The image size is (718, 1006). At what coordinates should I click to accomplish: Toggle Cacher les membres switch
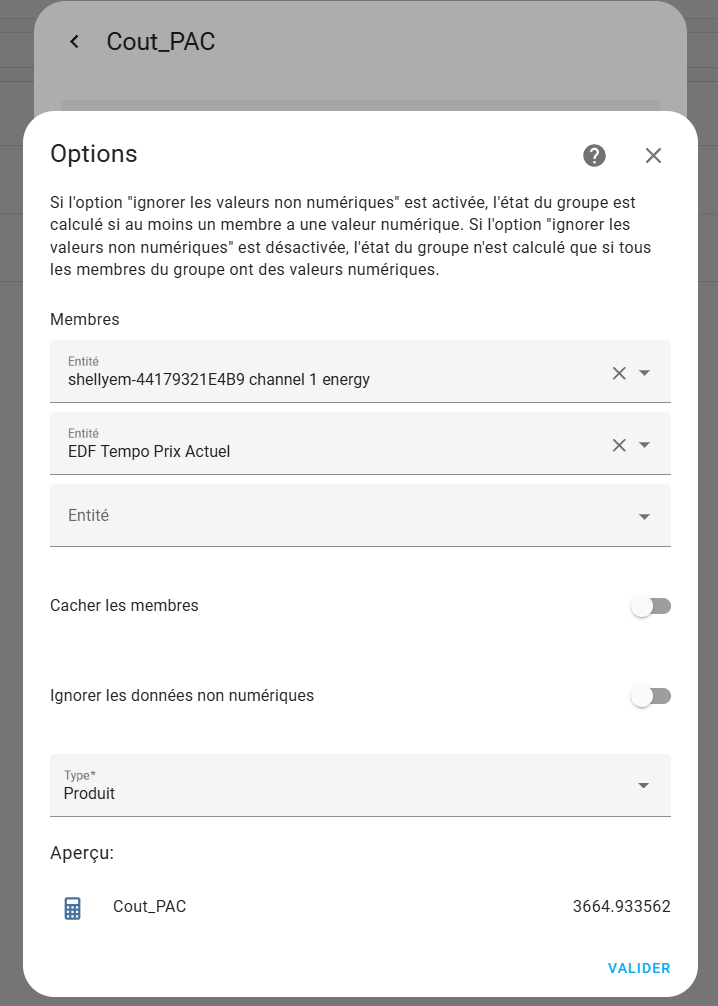tap(651, 606)
